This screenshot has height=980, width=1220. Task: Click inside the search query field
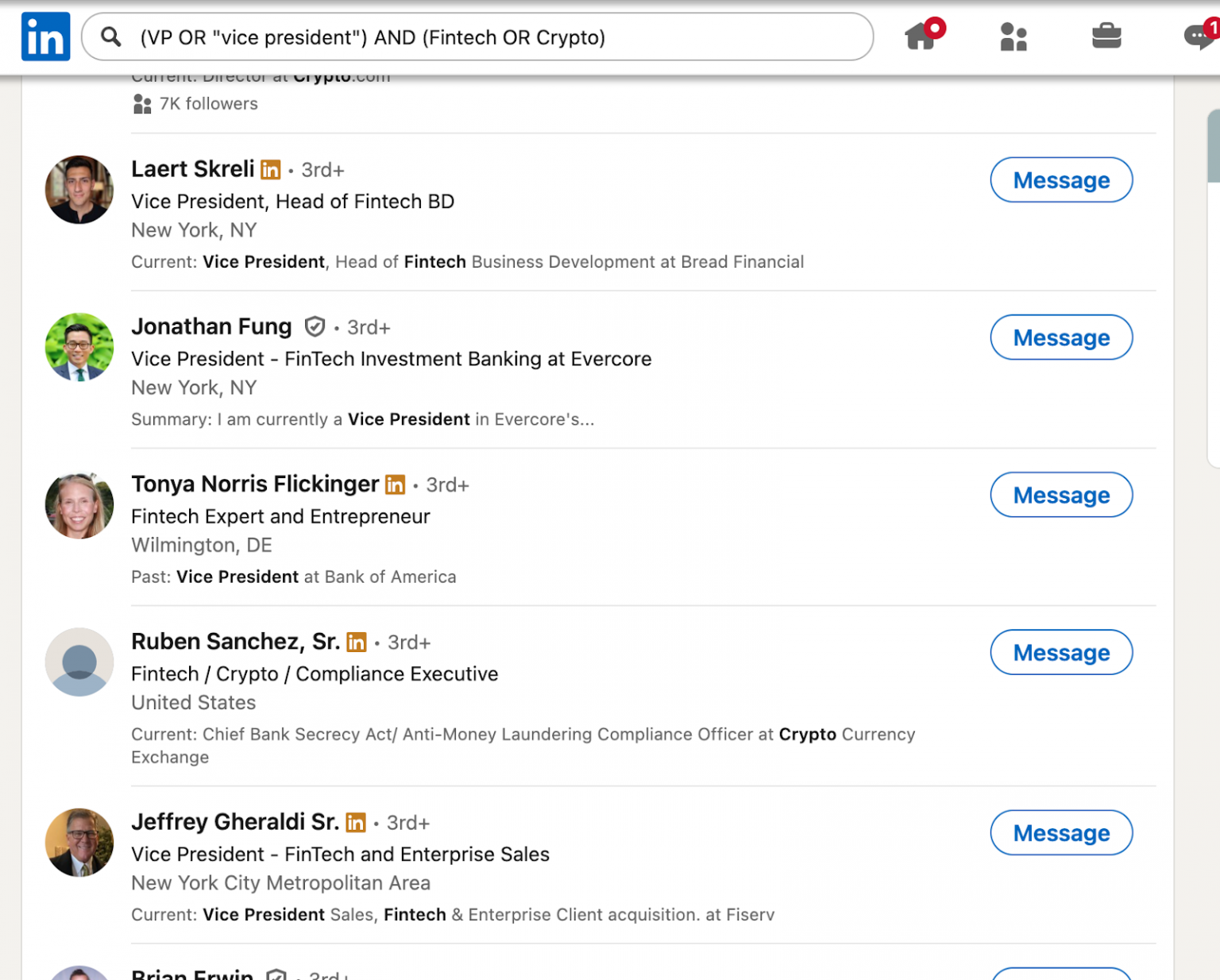pyautogui.click(x=477, y=37)
